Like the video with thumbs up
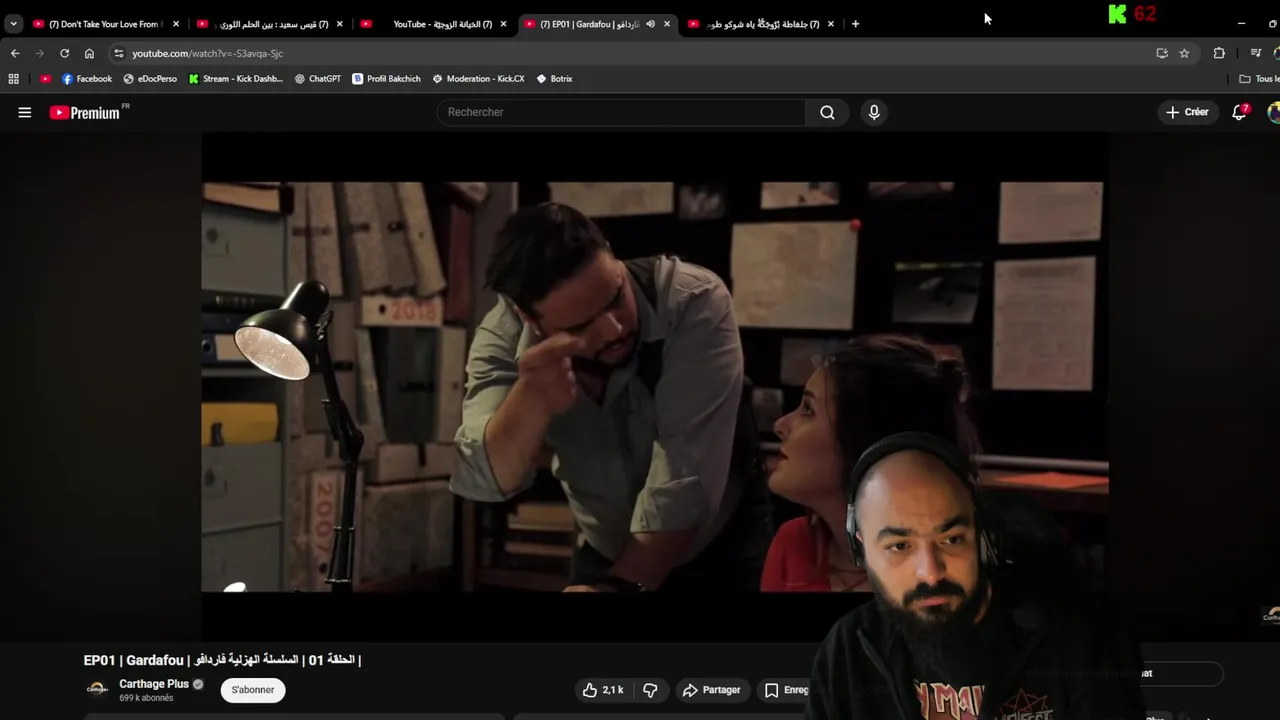 (x=603, y=690)
